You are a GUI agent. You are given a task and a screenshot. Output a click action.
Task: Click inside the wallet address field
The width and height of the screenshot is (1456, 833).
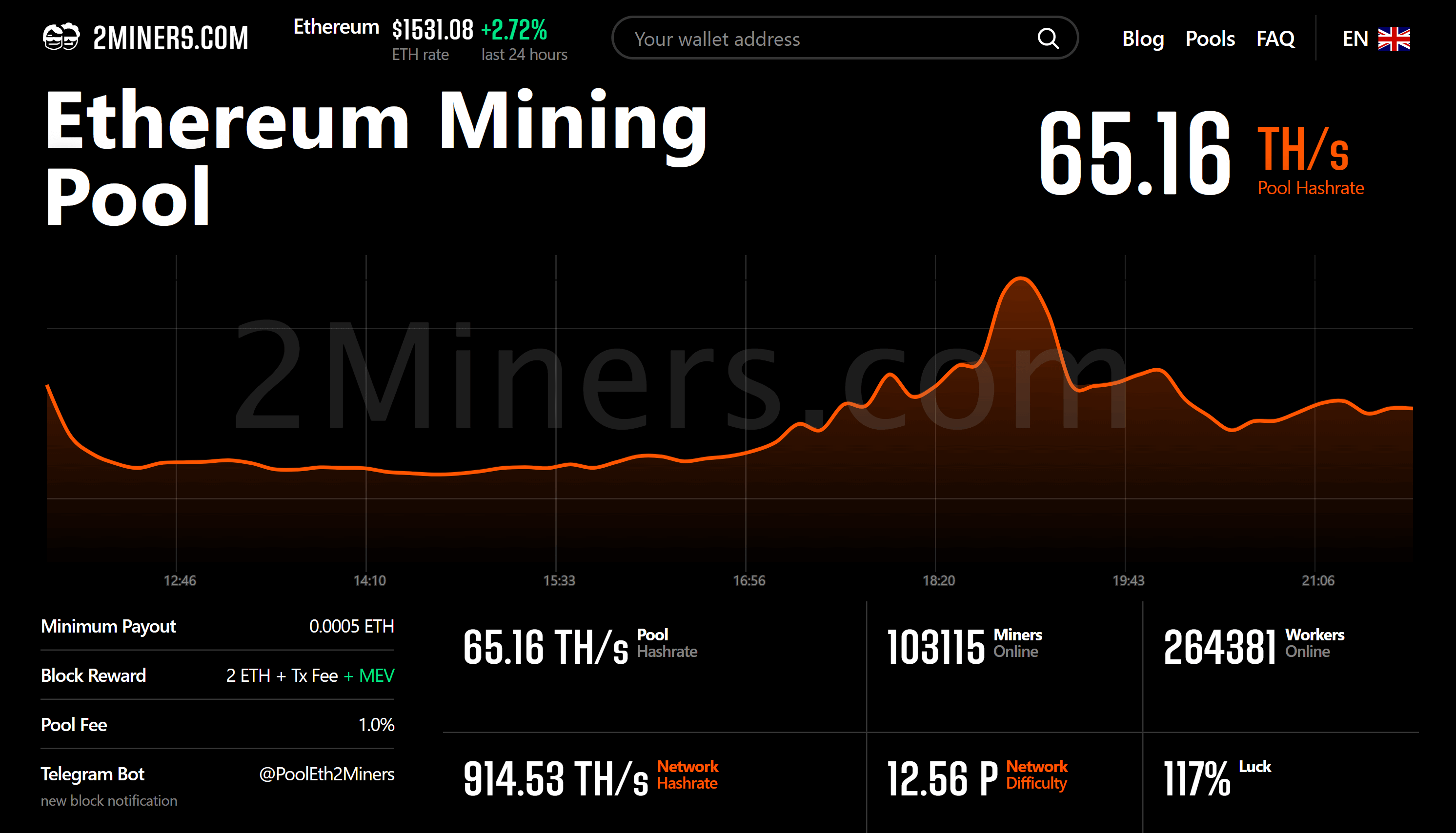pyautogui.click(x=801, y=39)
